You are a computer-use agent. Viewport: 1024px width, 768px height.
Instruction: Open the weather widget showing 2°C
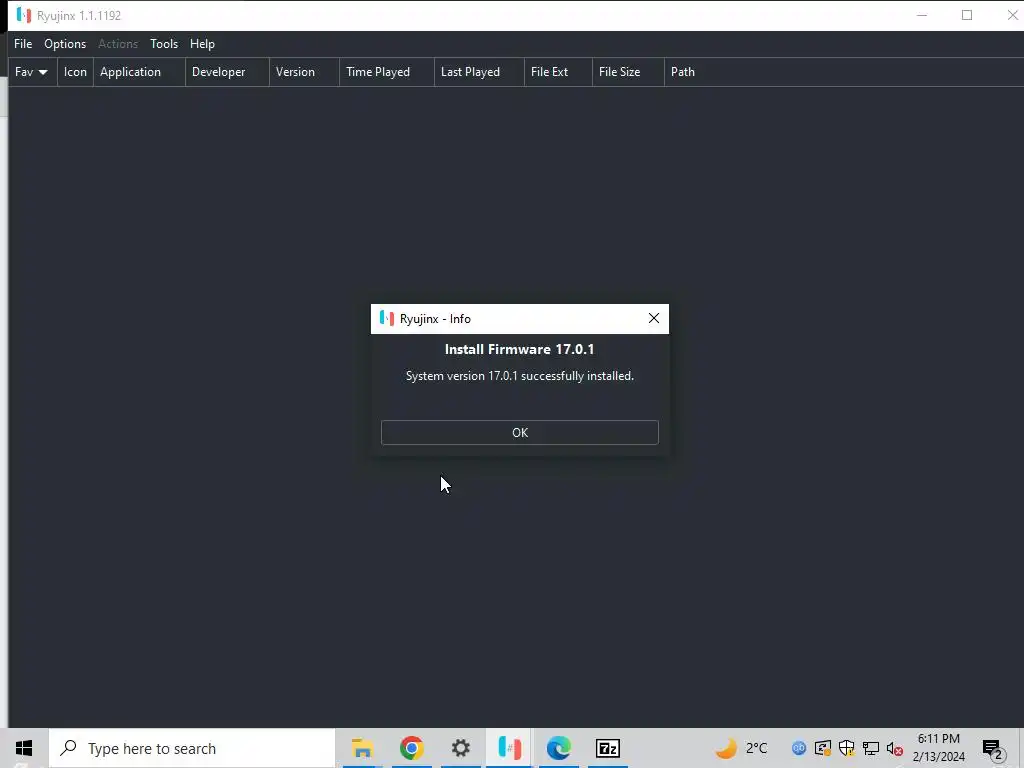742,748
